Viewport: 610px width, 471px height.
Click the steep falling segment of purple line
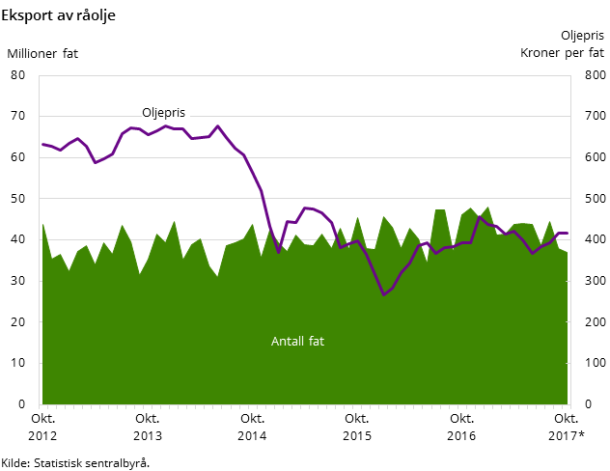pyautogui.click(x=267, y=210)
